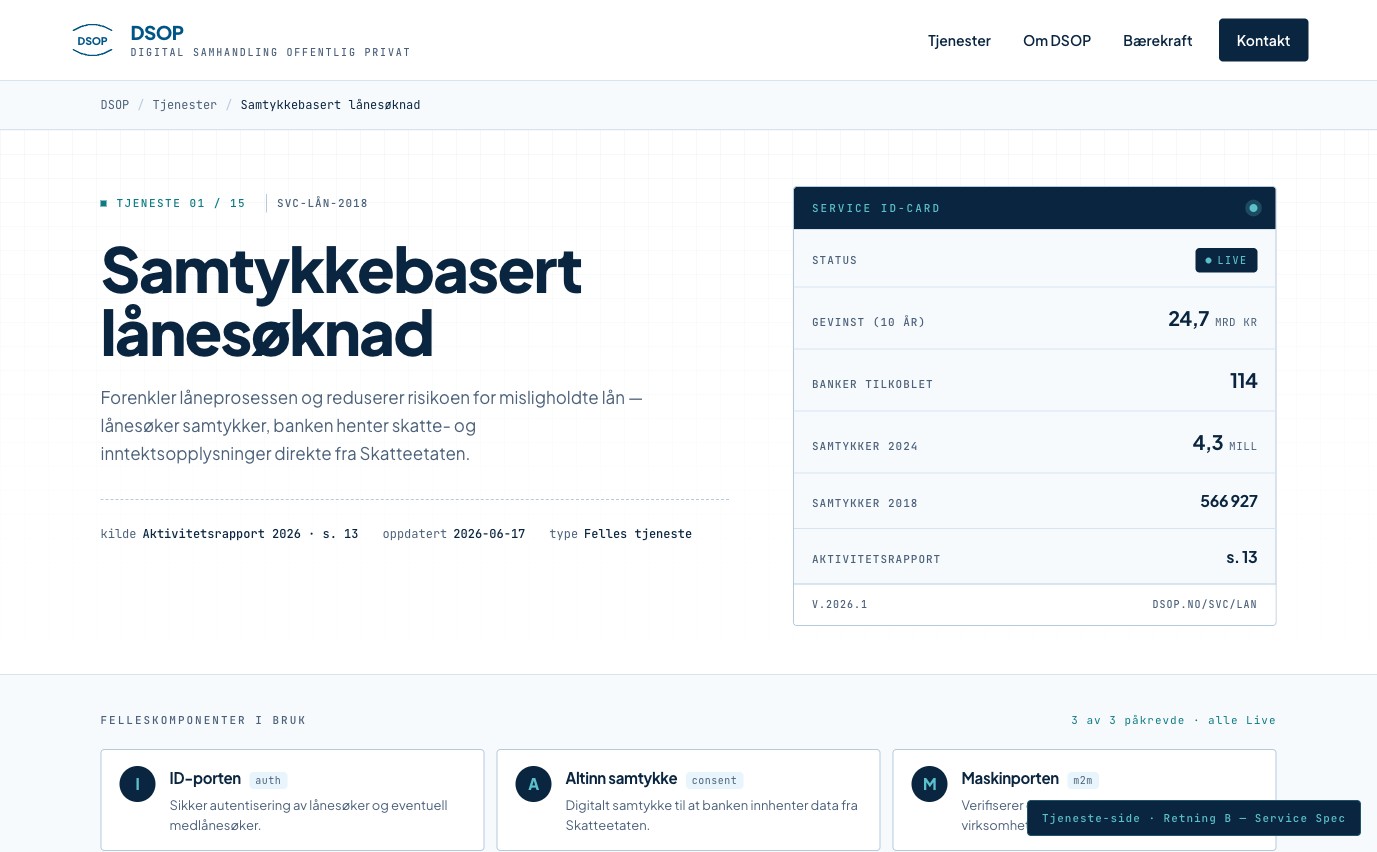1377x852 pixels.
Task: Click the DSOP oval logo icon
Action: click(x=93, y=40)
